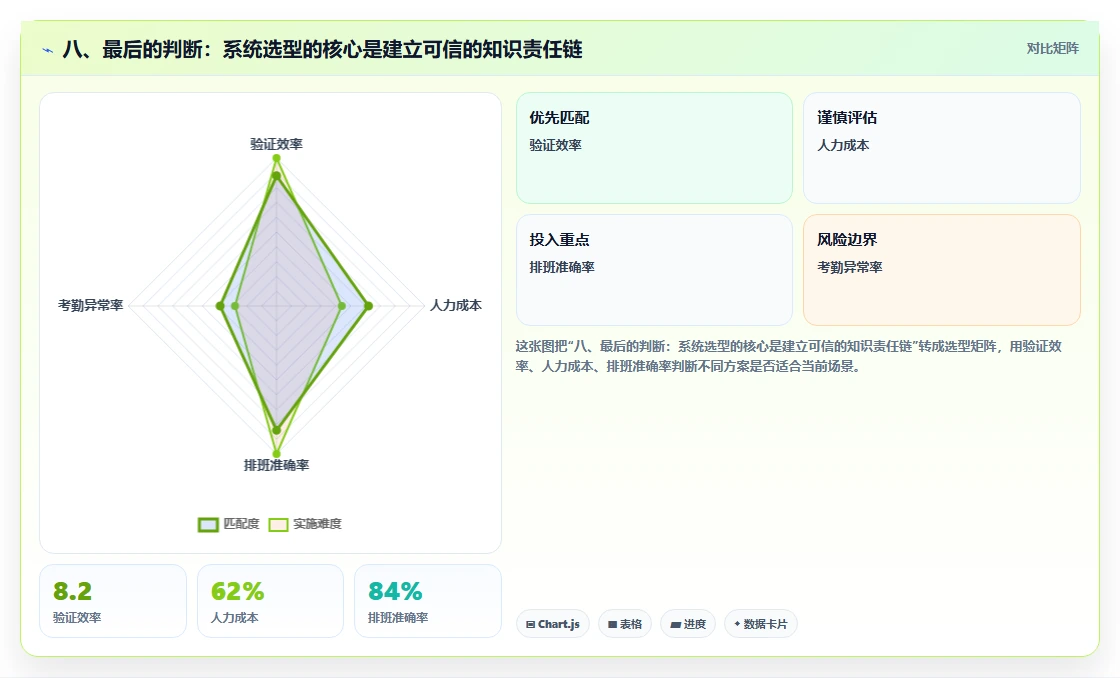
Task: Click 排班准确率 text in 投入重点 card
Action: [562, 267]
